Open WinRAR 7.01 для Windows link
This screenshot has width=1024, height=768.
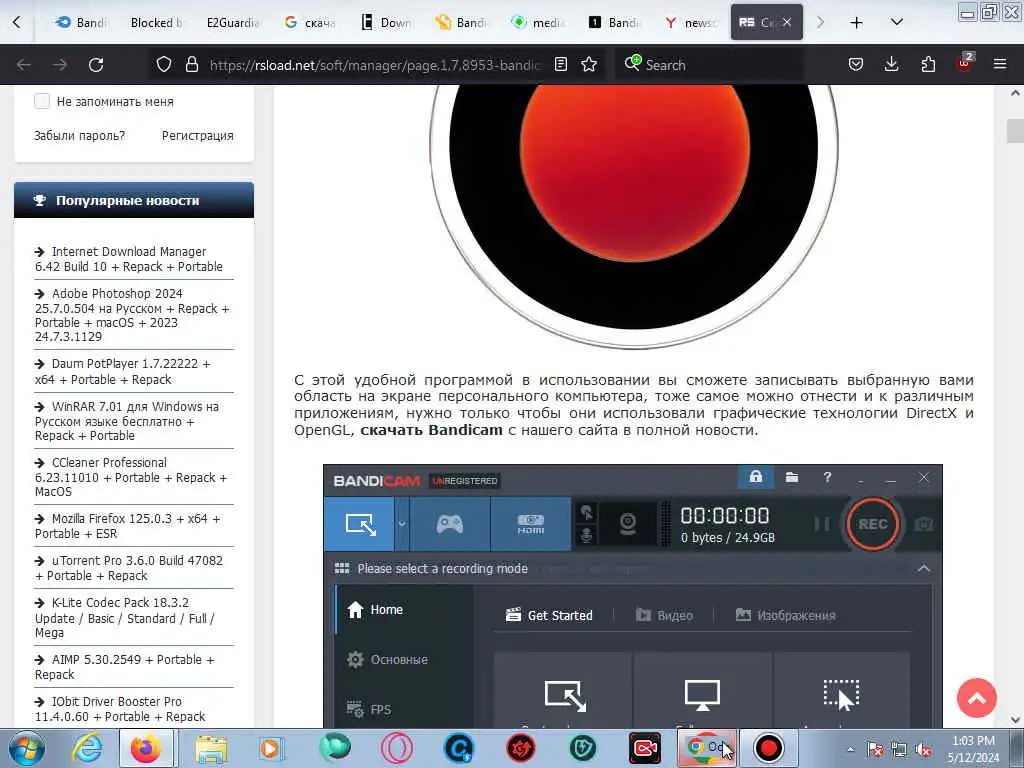[127, 421]
